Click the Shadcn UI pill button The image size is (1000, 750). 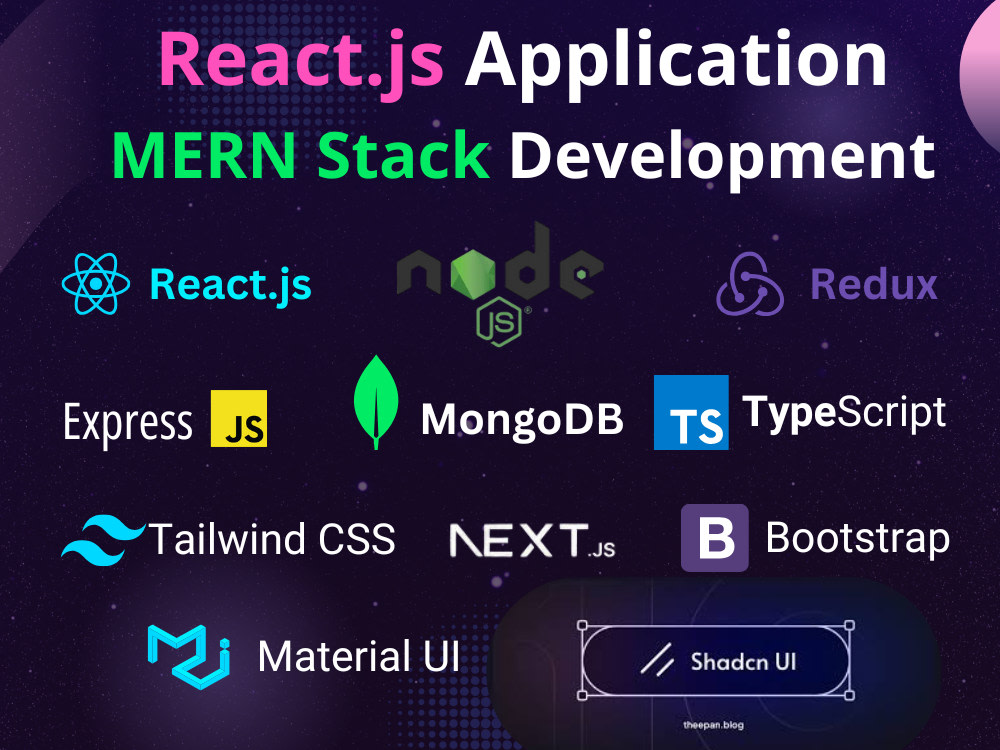click(716, 661)
